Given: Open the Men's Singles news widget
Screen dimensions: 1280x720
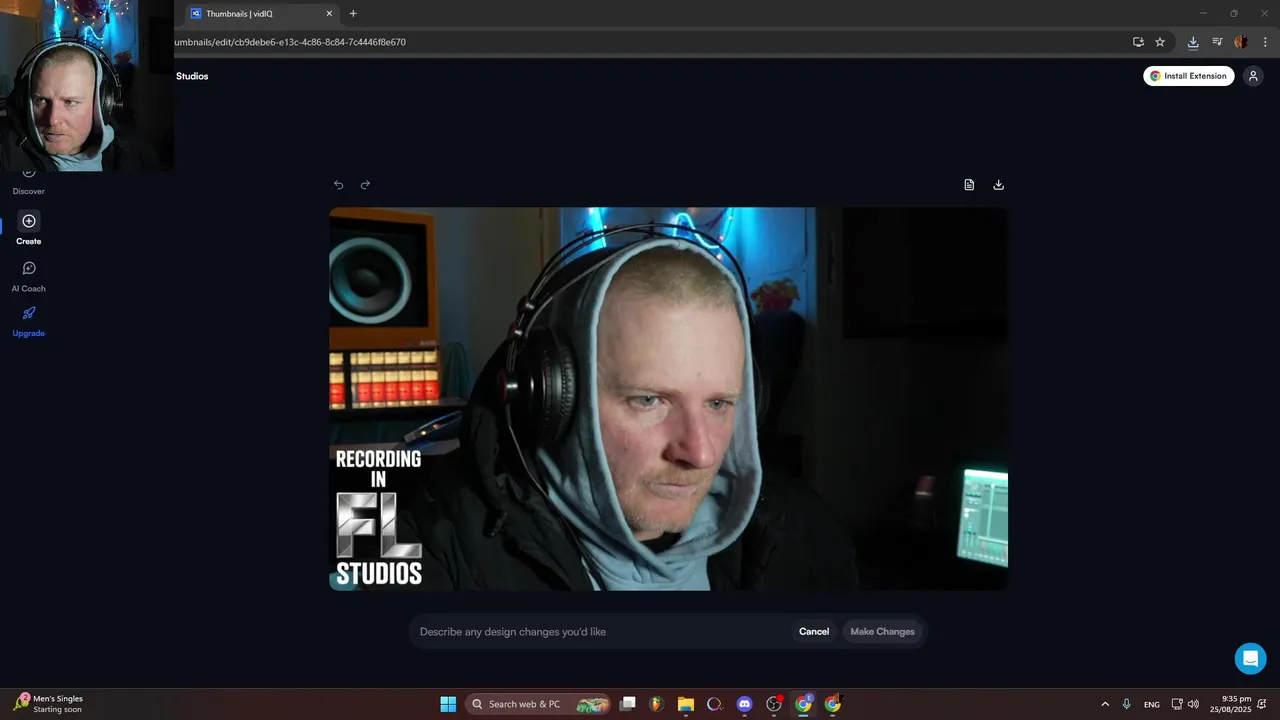Looking at the screenshot, I should (49, 704).
